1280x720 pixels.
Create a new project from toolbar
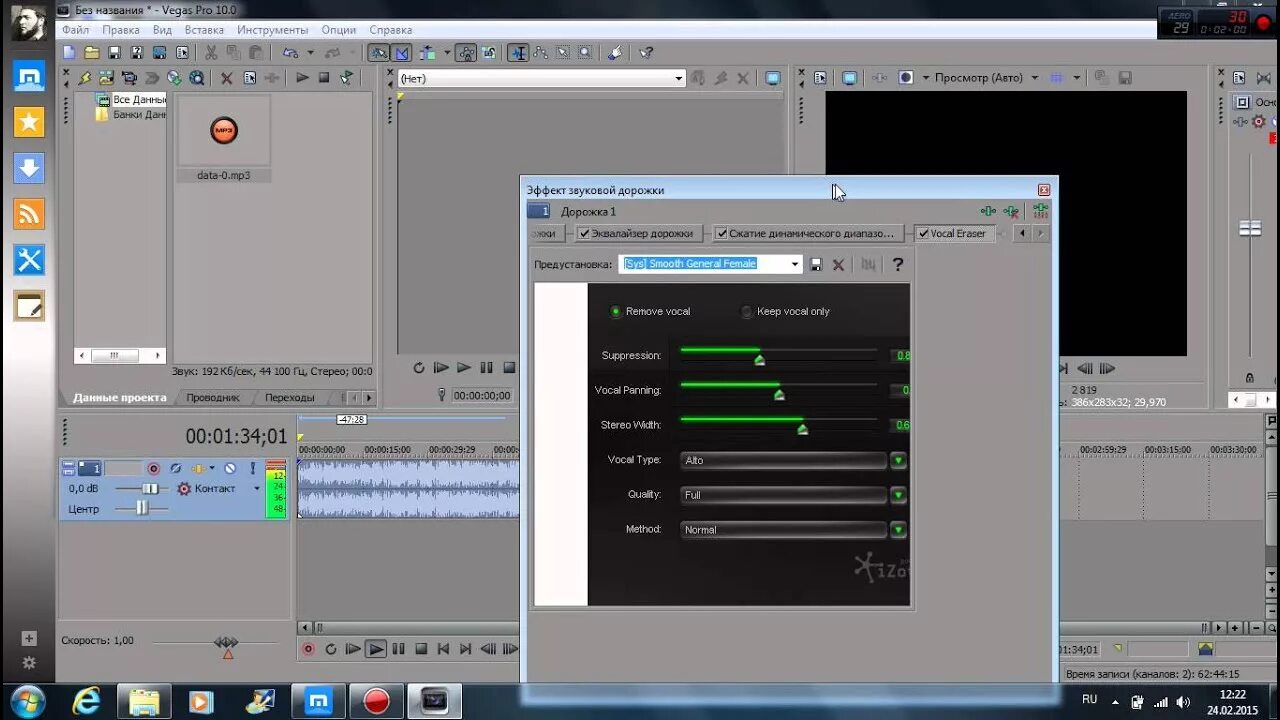click(x=69, y=53)
